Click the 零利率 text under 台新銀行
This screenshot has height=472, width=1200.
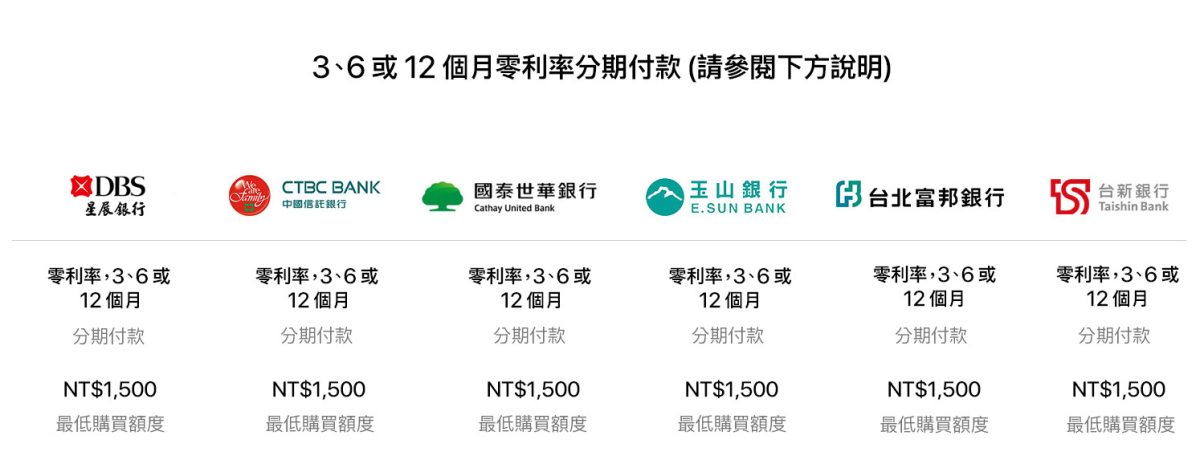tap(1118, 287)
